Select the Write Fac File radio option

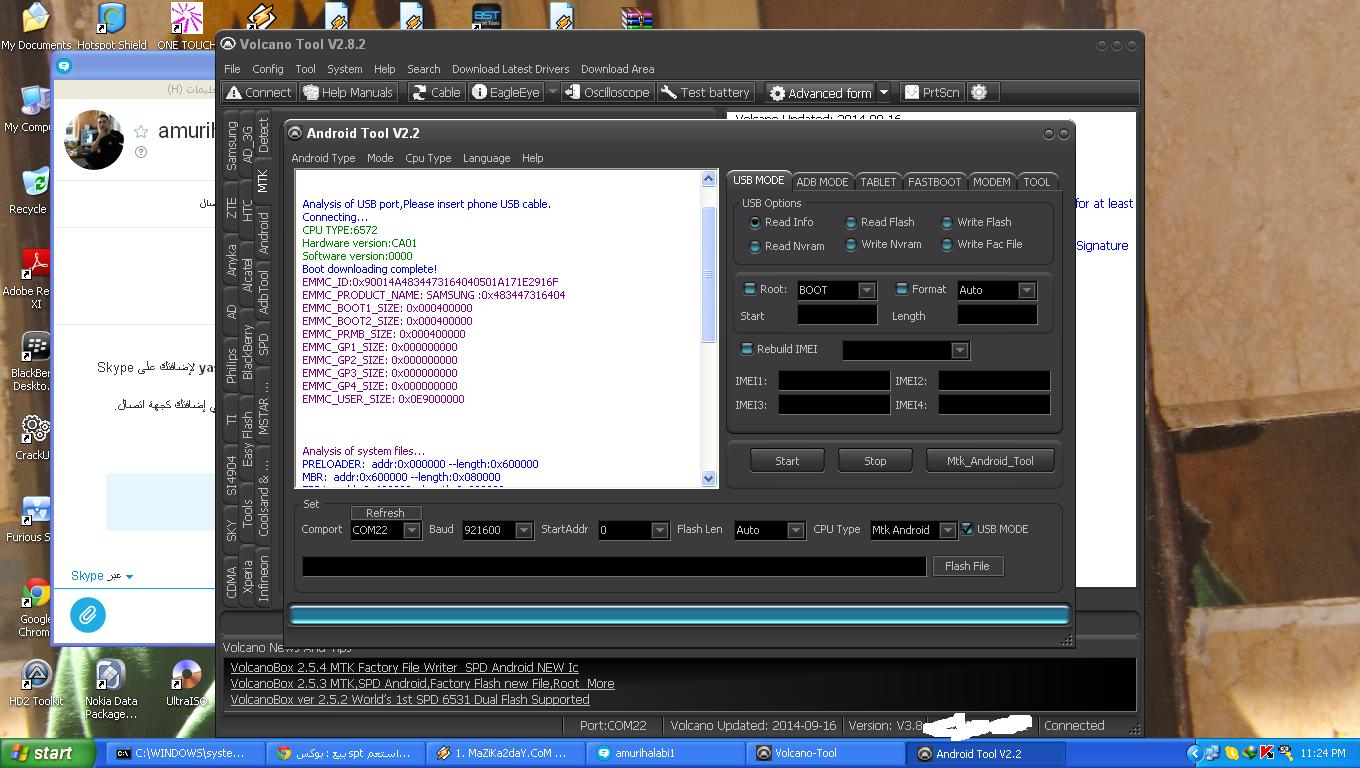(981, 244)
